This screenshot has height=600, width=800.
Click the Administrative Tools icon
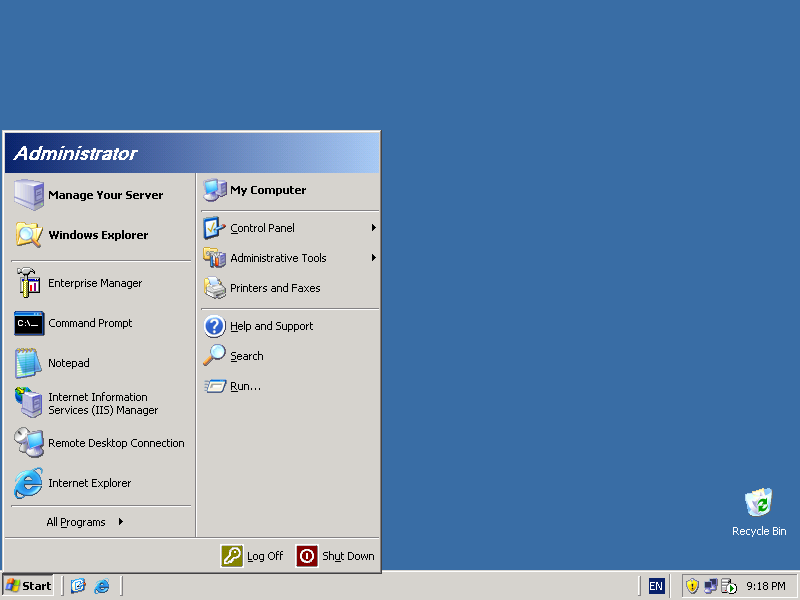coord(214,258)
